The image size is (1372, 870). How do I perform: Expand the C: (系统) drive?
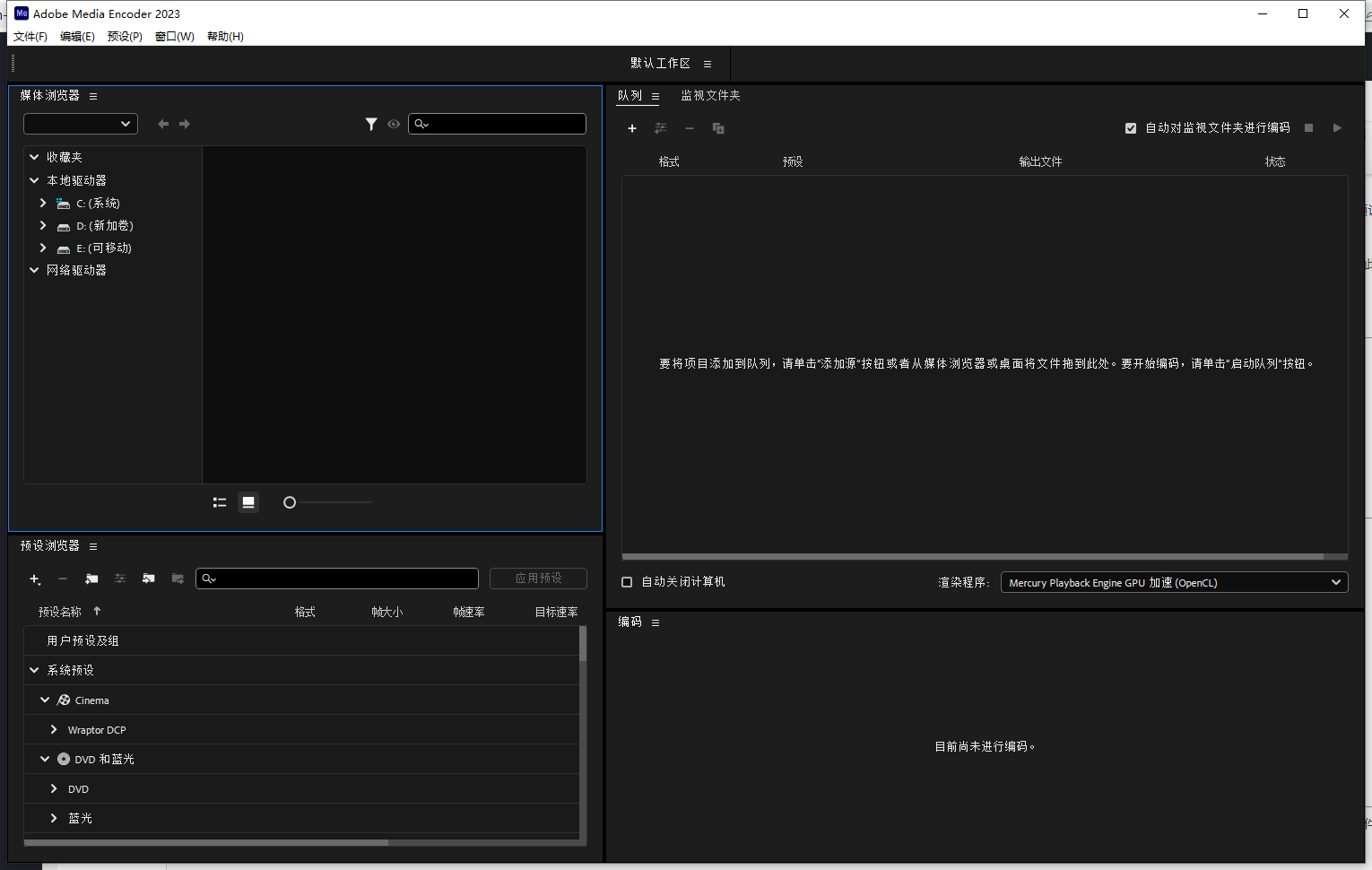(43, 204)
